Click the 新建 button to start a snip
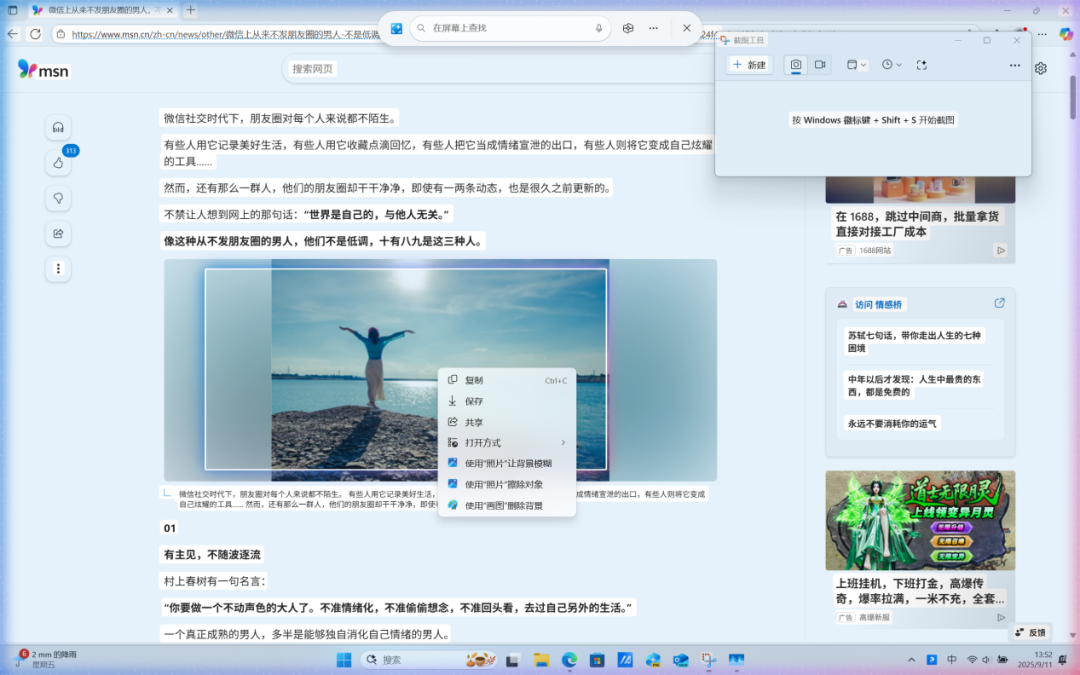Screen dimensions: 1080x675 (x=748, y=64)
